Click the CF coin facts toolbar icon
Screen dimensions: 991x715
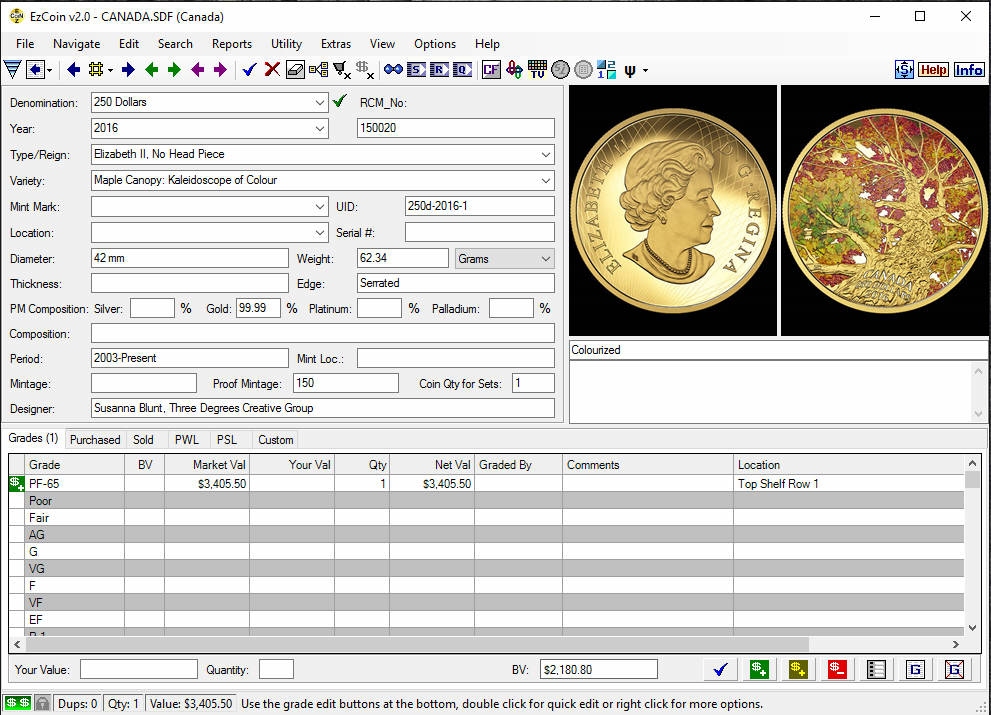click(x=491, y=69)
